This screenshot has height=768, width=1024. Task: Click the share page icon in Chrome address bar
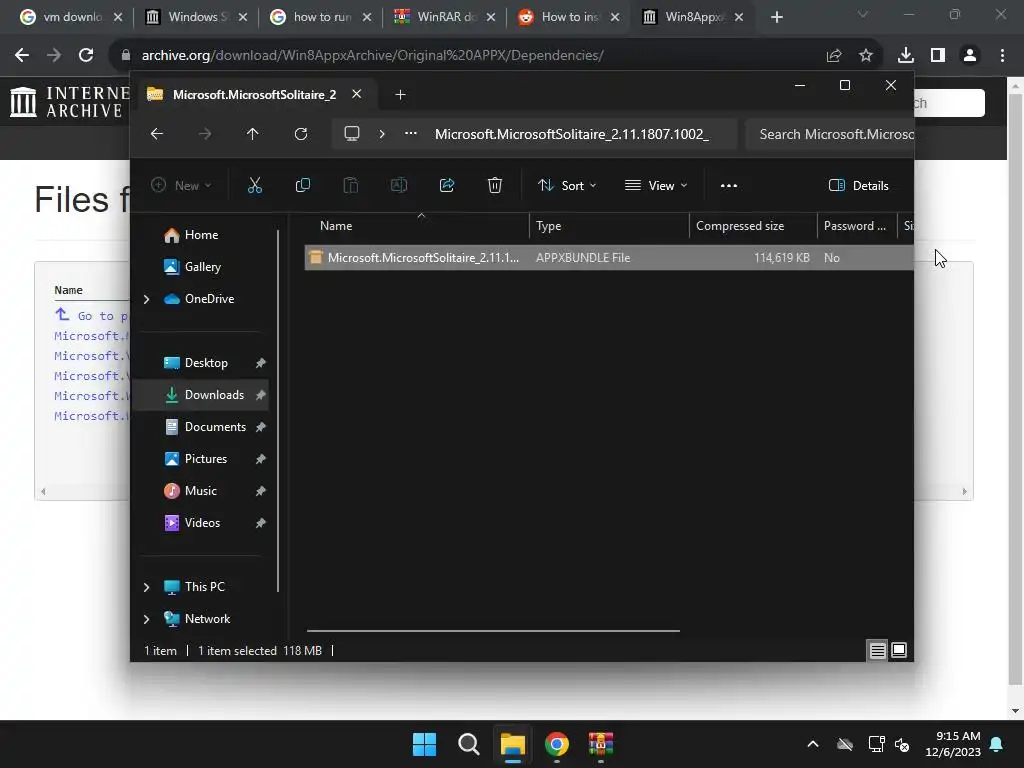click(834, 56)
